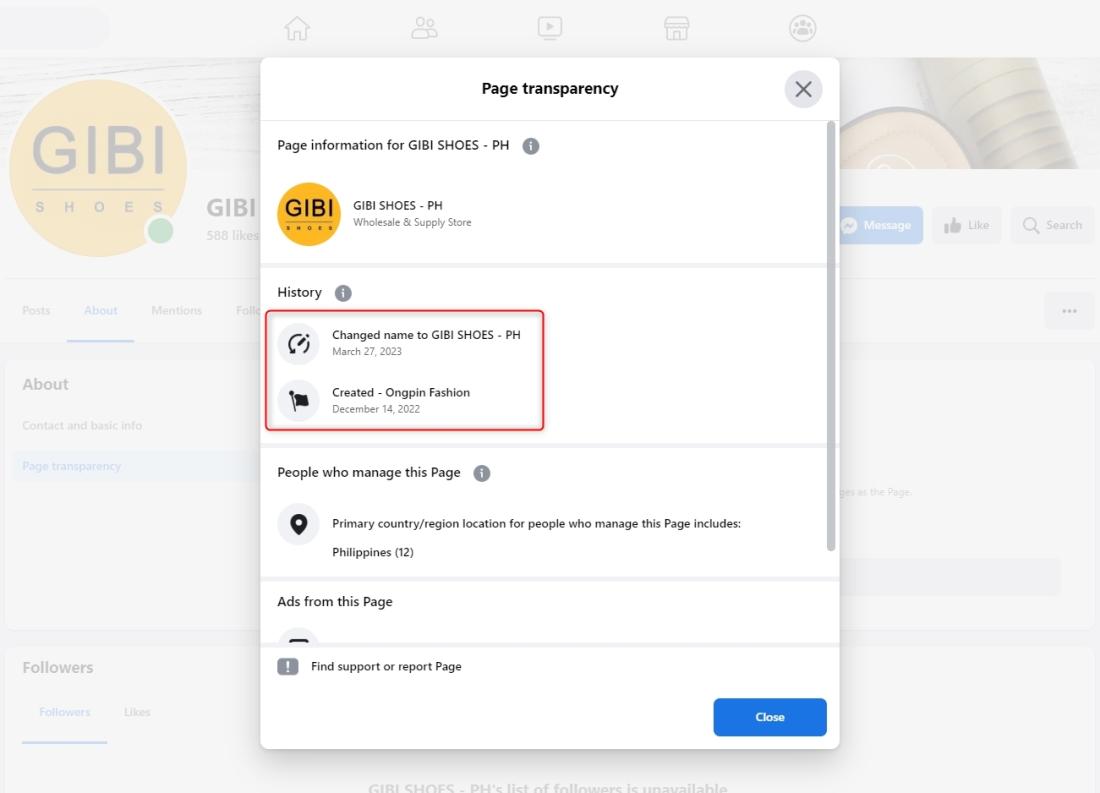Screen dimensions: 1100x793
Task: Open the three-dots more options menu
Action: click(1069, 311)
